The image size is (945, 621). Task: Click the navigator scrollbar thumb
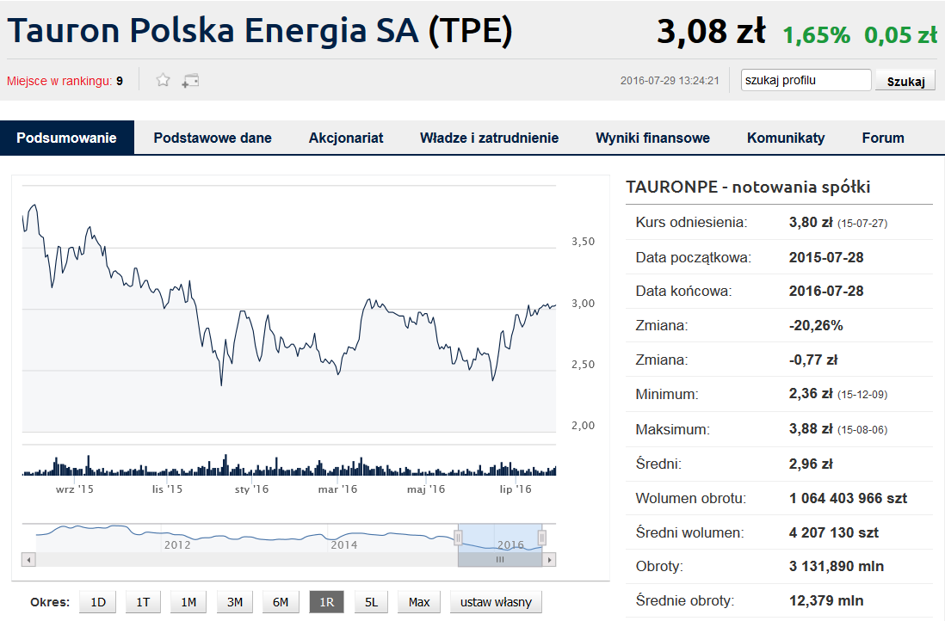pos(500,560)
